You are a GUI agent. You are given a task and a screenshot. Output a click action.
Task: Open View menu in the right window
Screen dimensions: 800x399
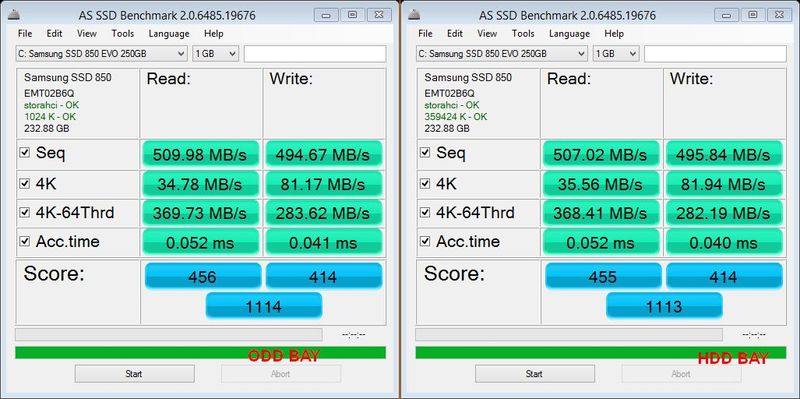tap(487, 34)
